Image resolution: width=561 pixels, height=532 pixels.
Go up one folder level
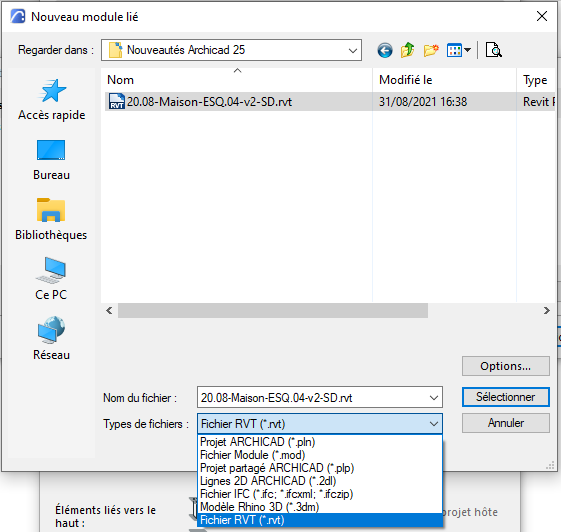408,50
